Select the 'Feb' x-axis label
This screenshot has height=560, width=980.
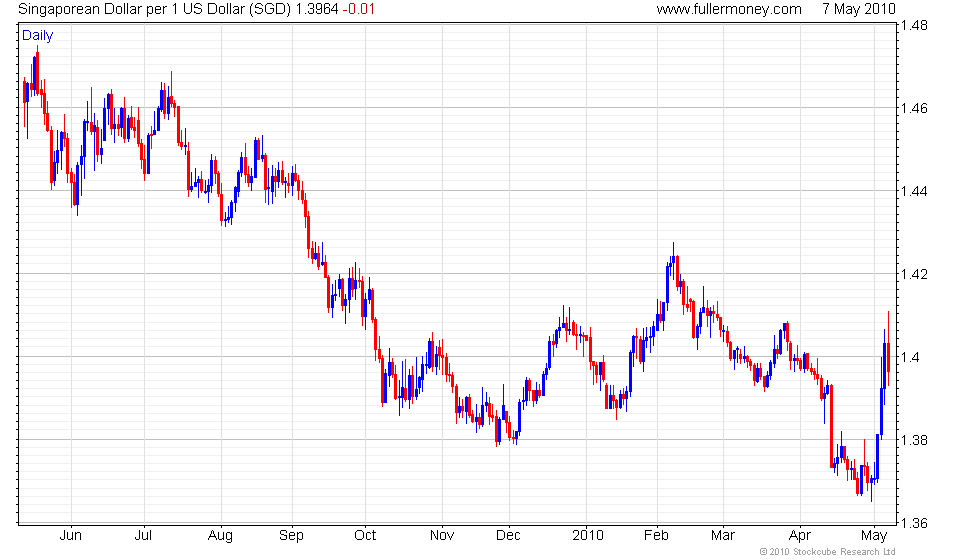coord(656,536)
